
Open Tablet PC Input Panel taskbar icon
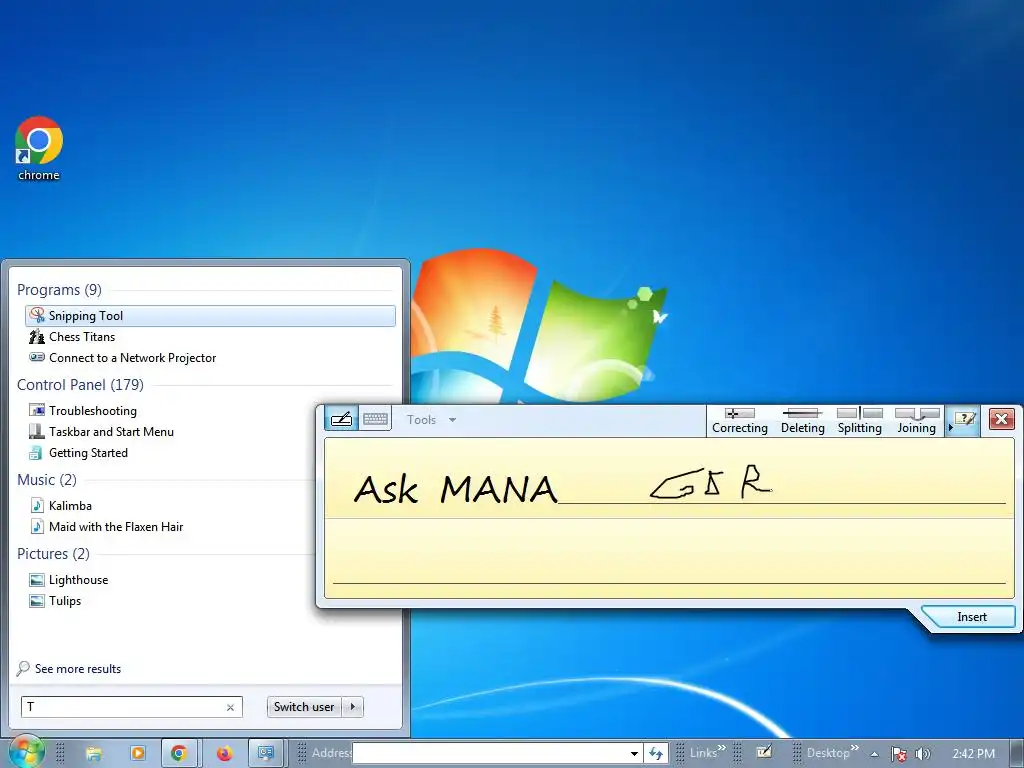click(764, 752)
